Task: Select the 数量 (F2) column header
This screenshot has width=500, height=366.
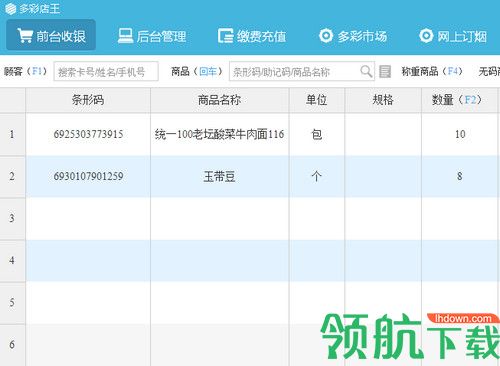Action: 459,100
